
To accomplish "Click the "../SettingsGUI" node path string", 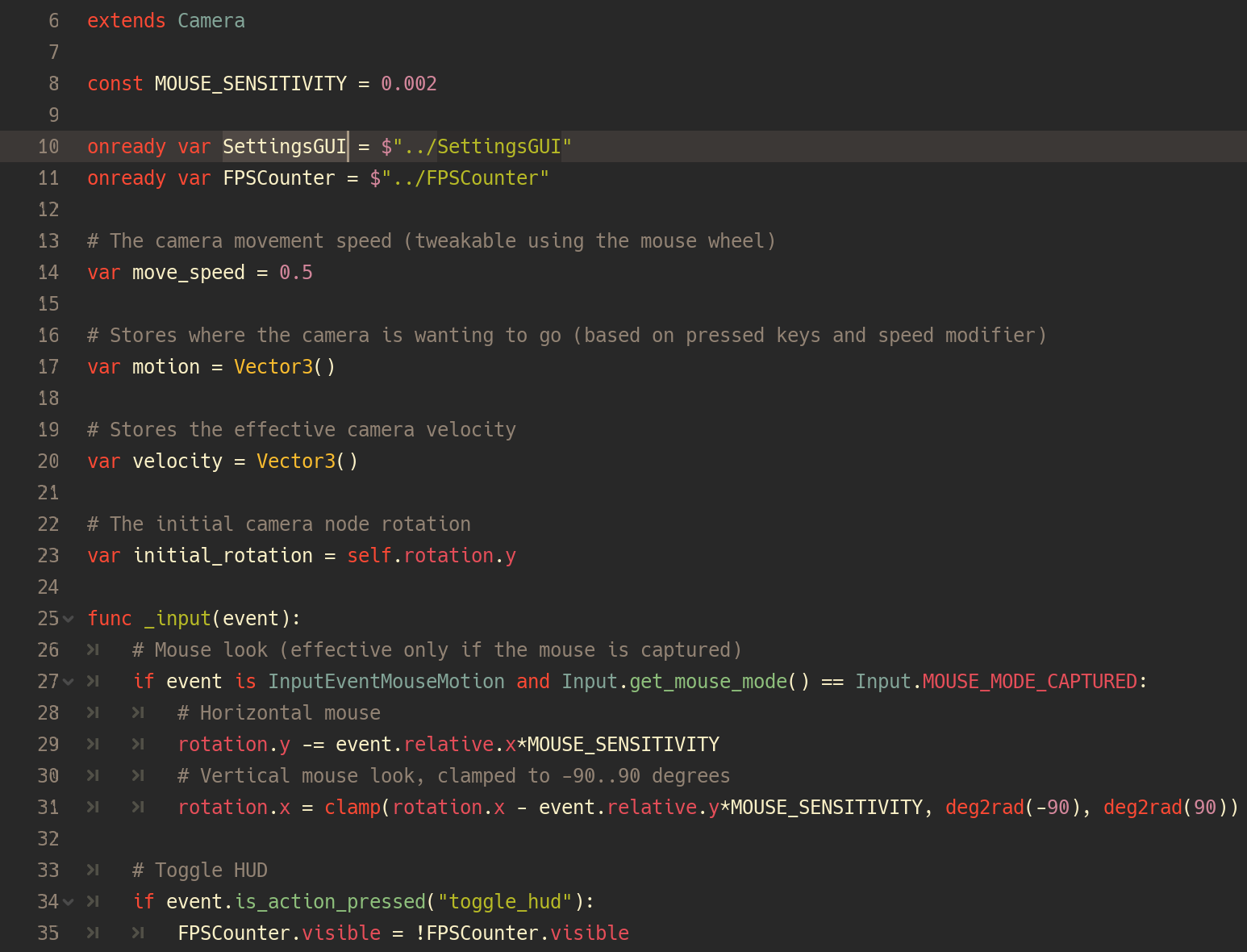I will point(482,147).
